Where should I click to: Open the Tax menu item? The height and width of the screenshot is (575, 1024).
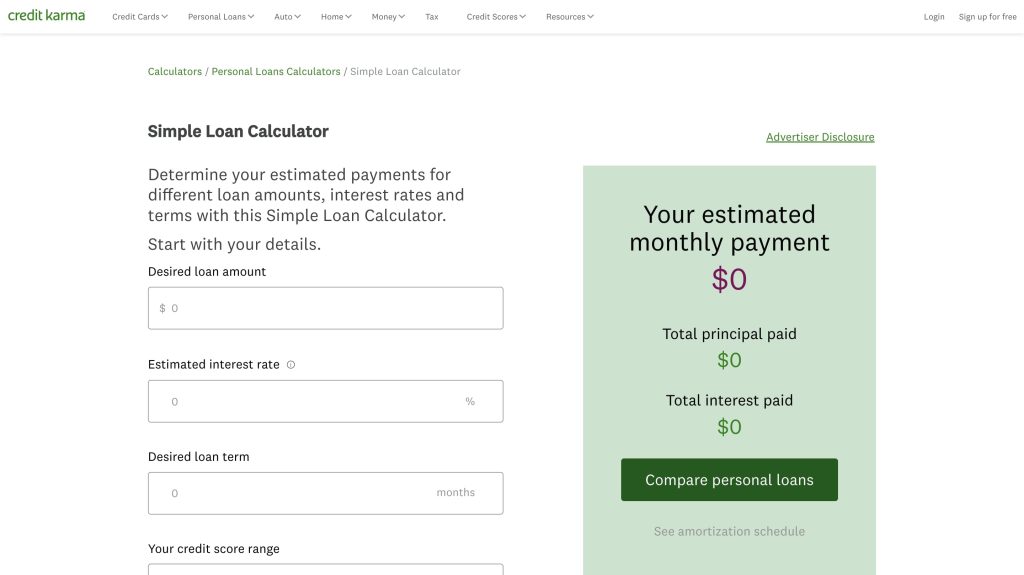pos(432,17)
